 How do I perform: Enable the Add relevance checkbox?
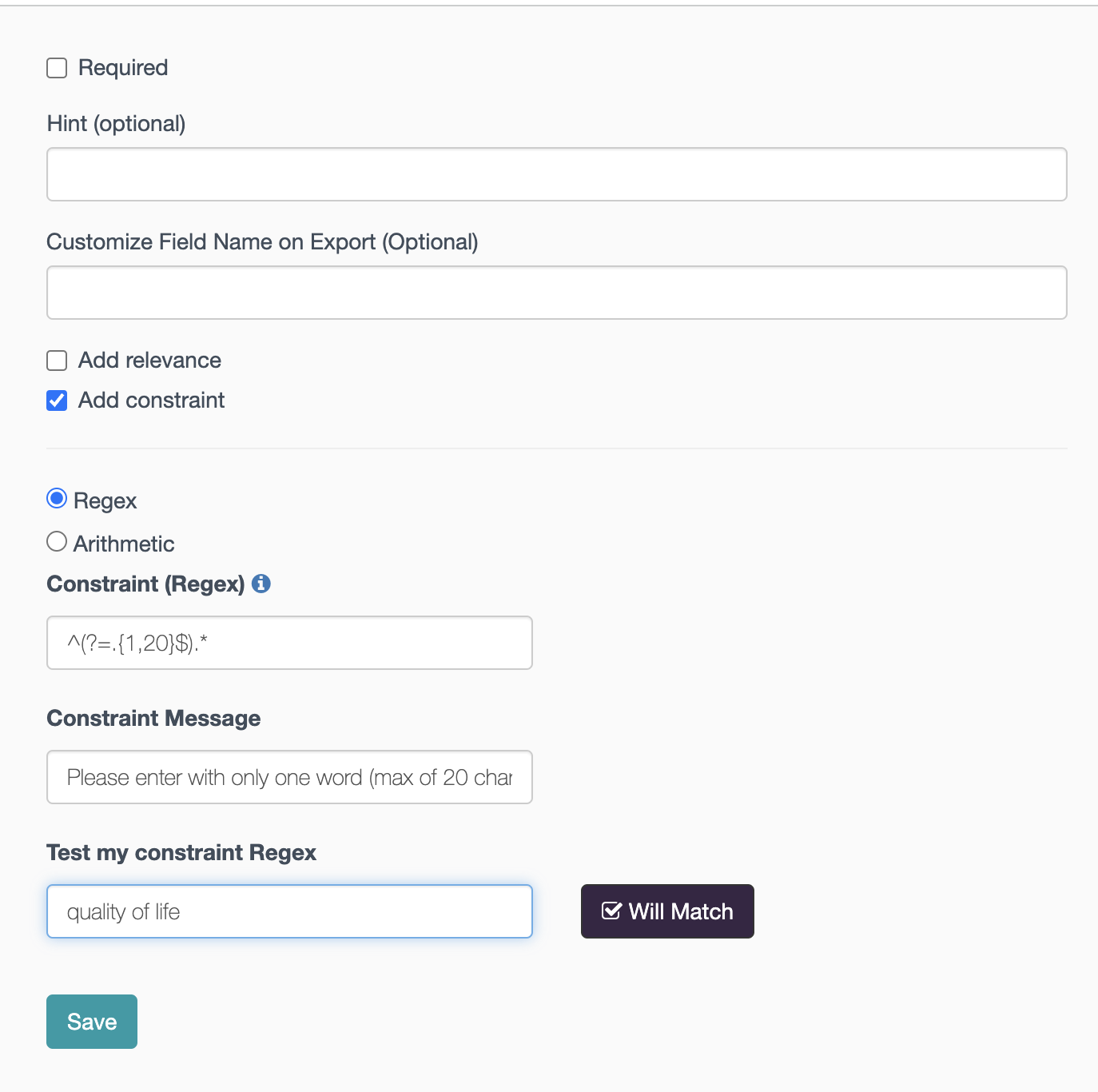click(57, 361)
